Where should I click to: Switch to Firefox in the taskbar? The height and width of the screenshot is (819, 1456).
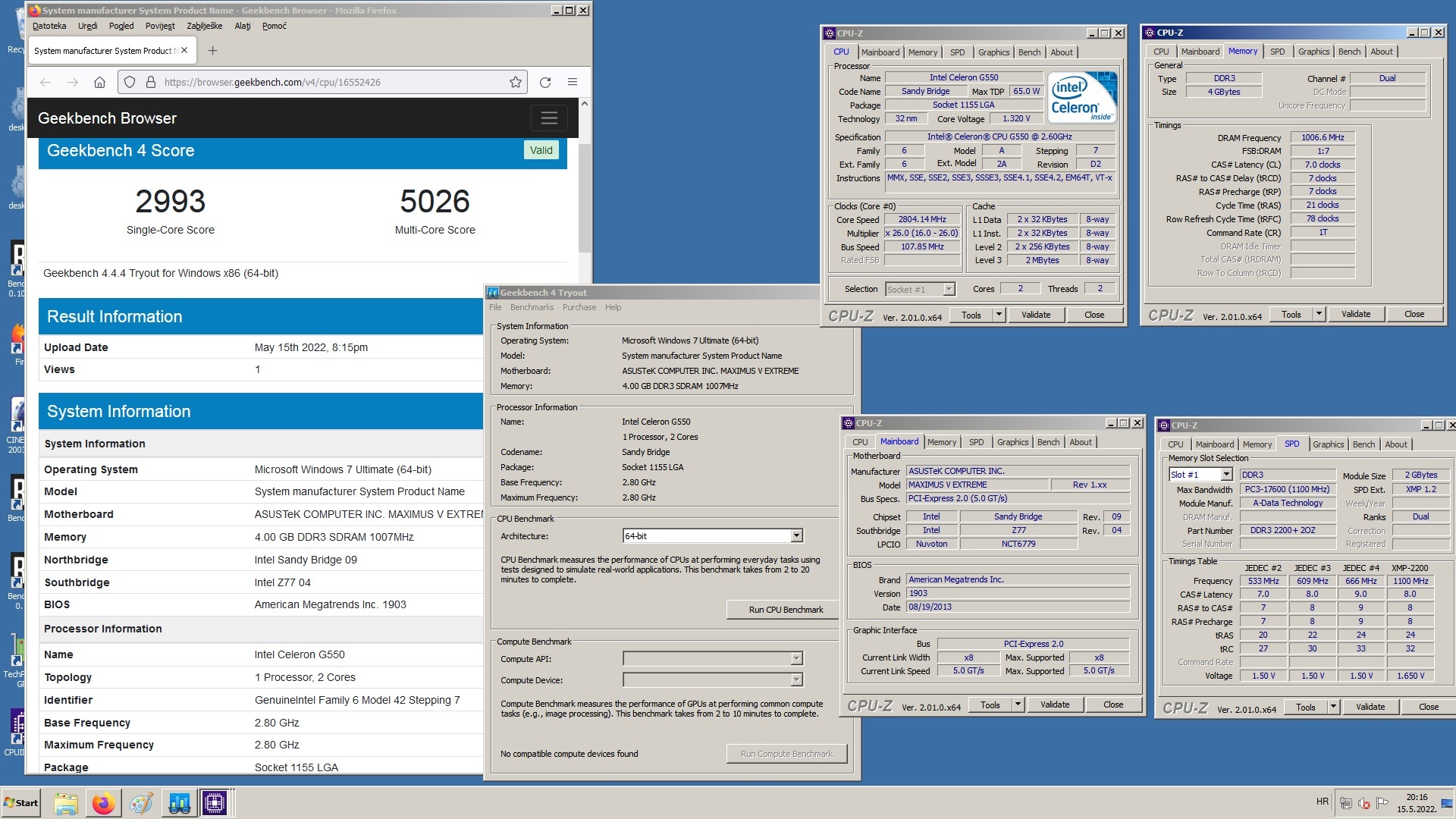pos(103,803)
